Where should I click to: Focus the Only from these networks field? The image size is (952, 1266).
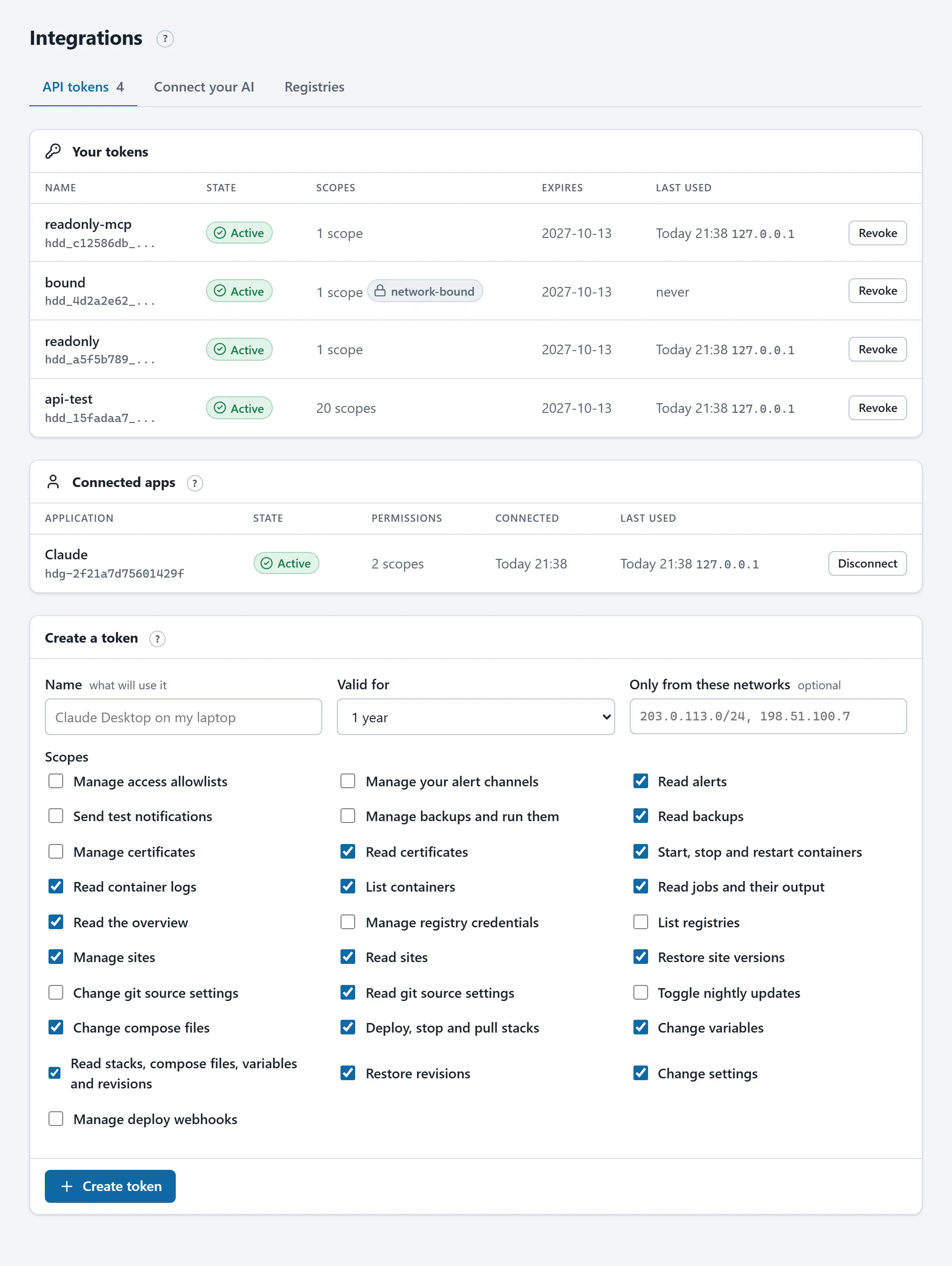pos(768,716)
